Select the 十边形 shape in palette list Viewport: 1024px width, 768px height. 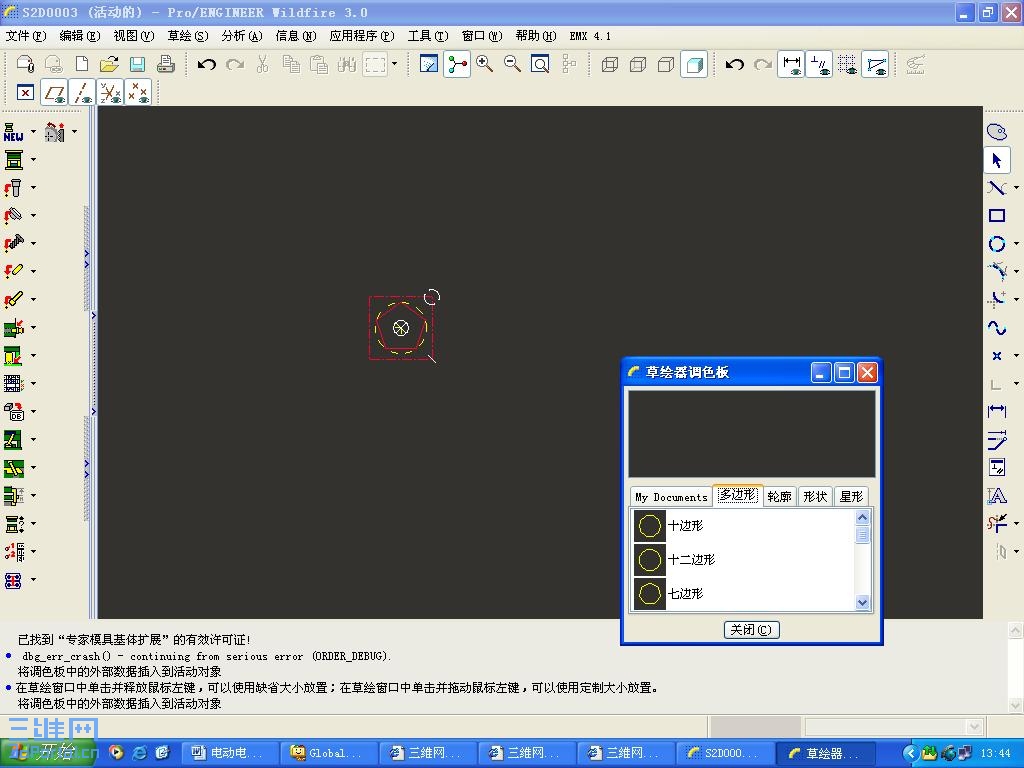(x=744, y=526)
